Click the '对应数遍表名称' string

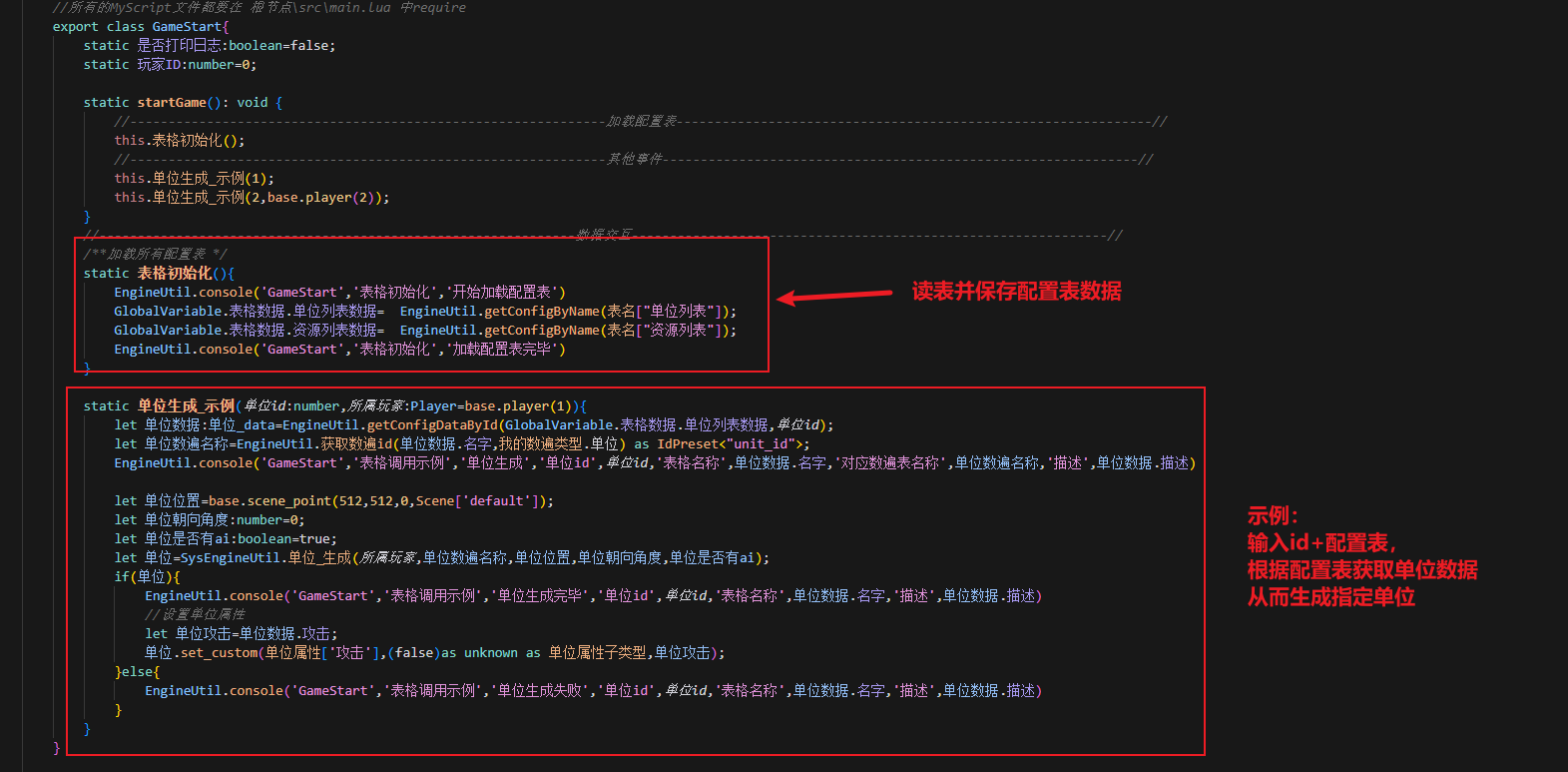click(890, 463)
